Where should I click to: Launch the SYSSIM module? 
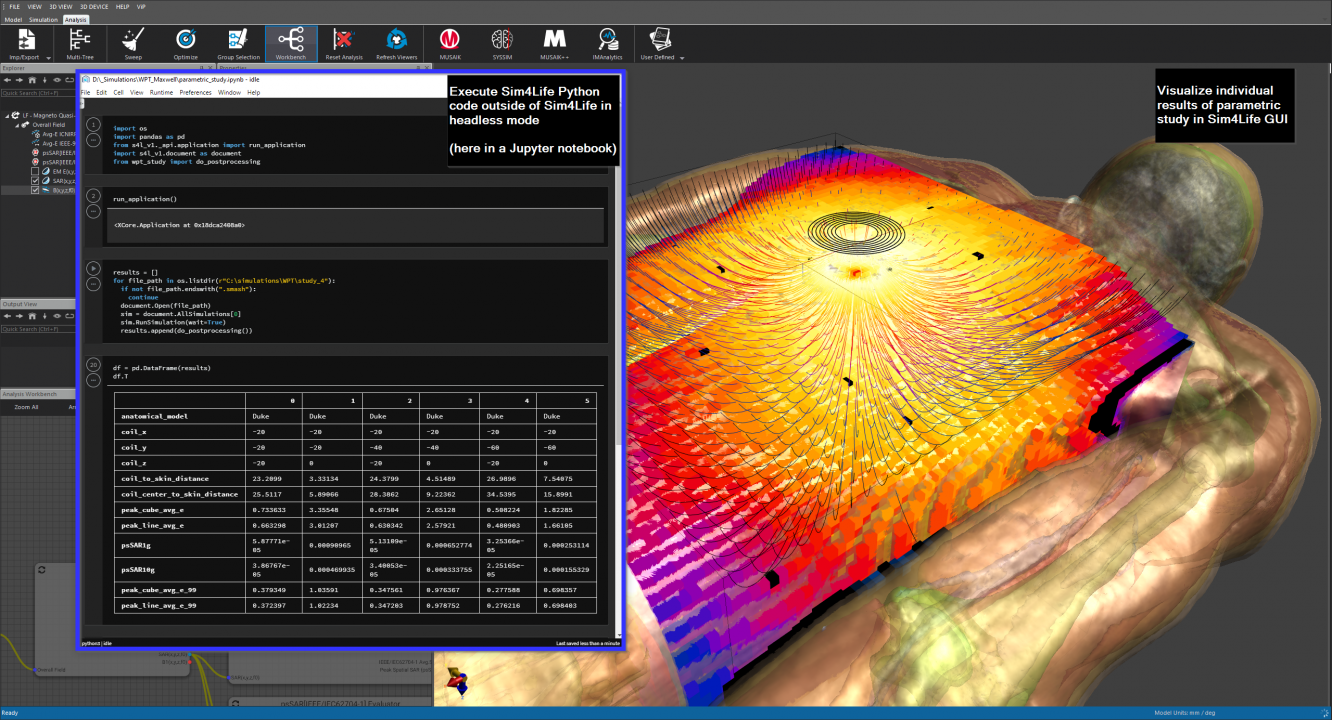501,43
